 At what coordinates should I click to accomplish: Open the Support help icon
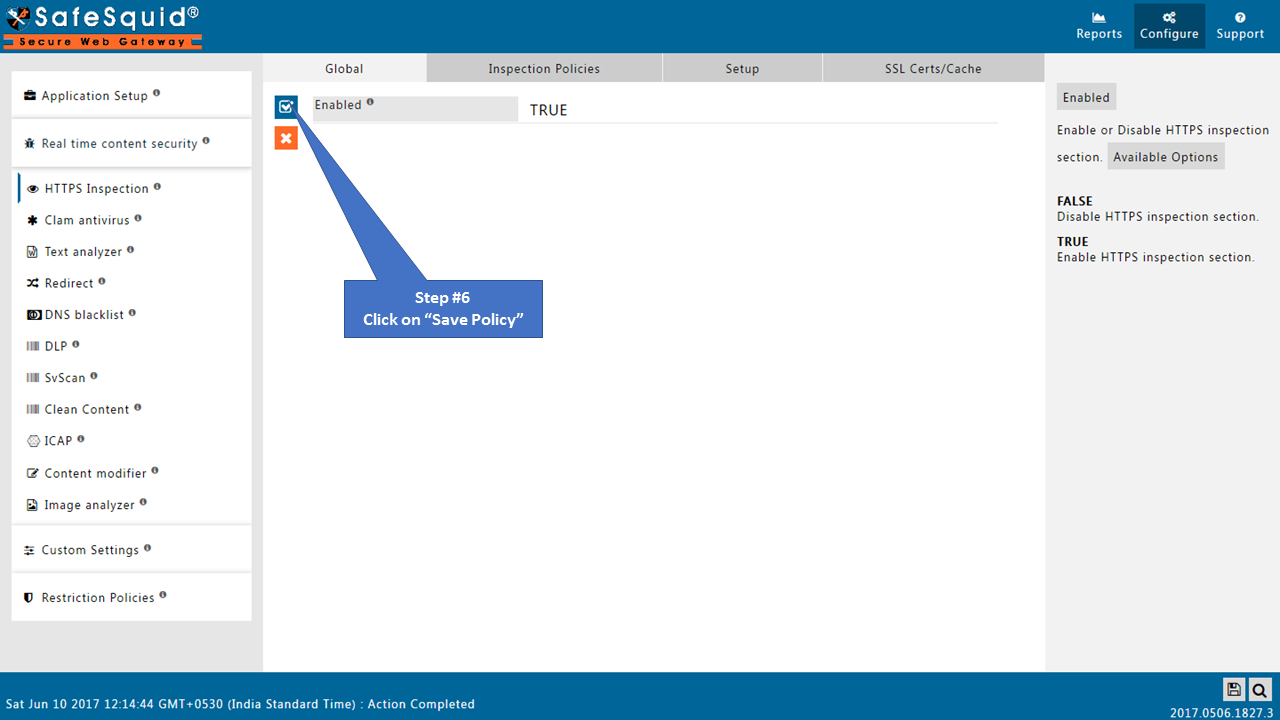point(1240,18)
